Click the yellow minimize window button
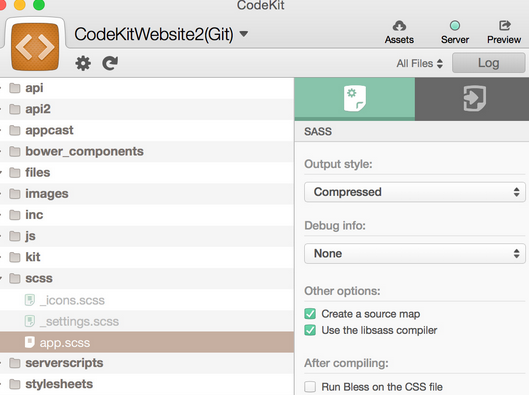529x395 pixels. click(x=20, y=5)
